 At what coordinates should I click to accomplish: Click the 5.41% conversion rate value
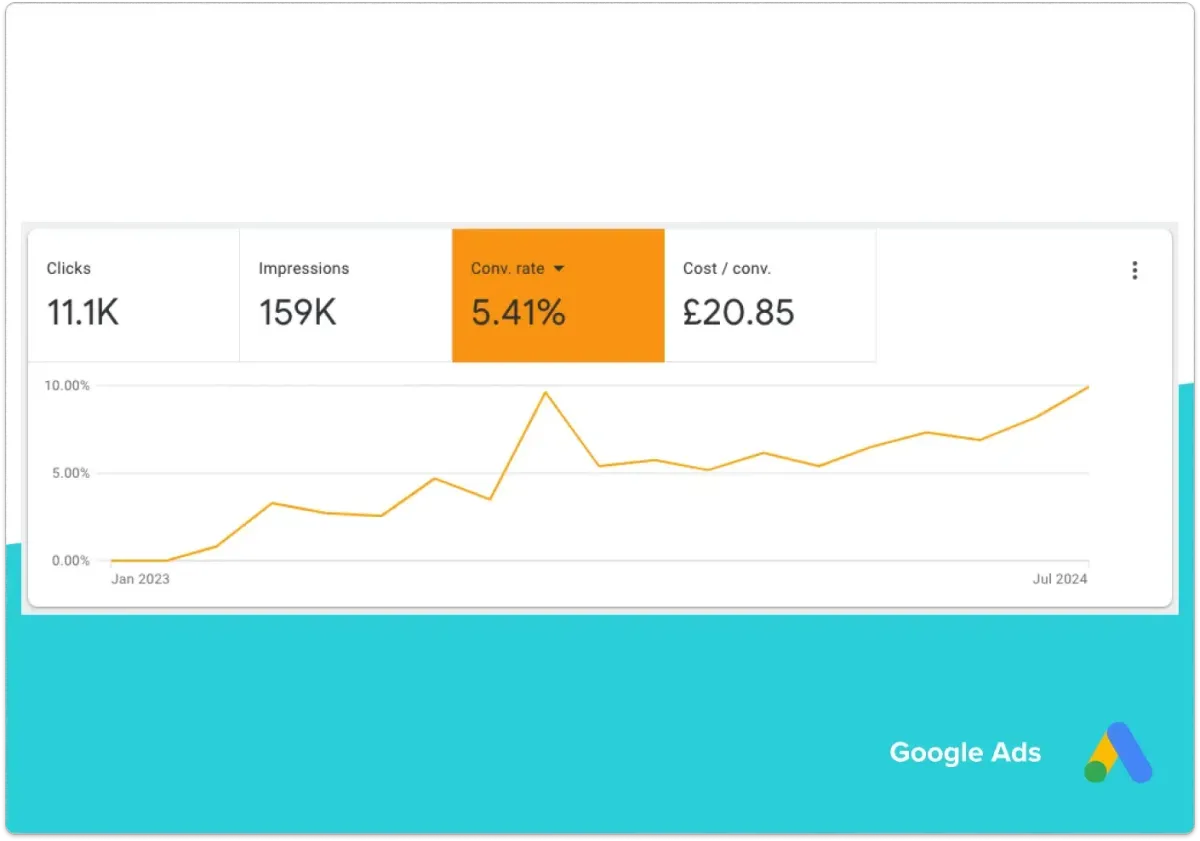518,313
